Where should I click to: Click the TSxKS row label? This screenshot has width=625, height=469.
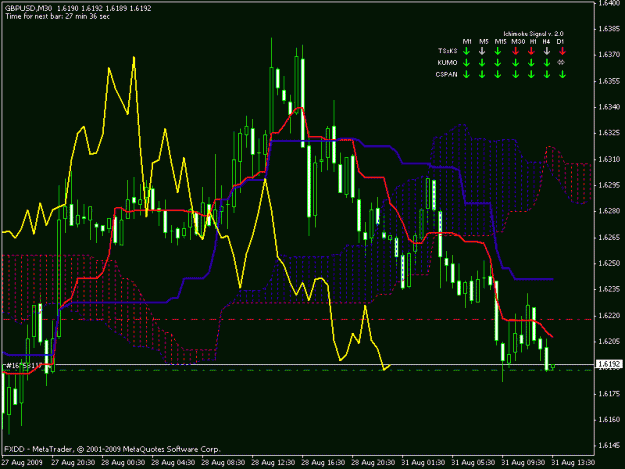(x=447, y=51)
